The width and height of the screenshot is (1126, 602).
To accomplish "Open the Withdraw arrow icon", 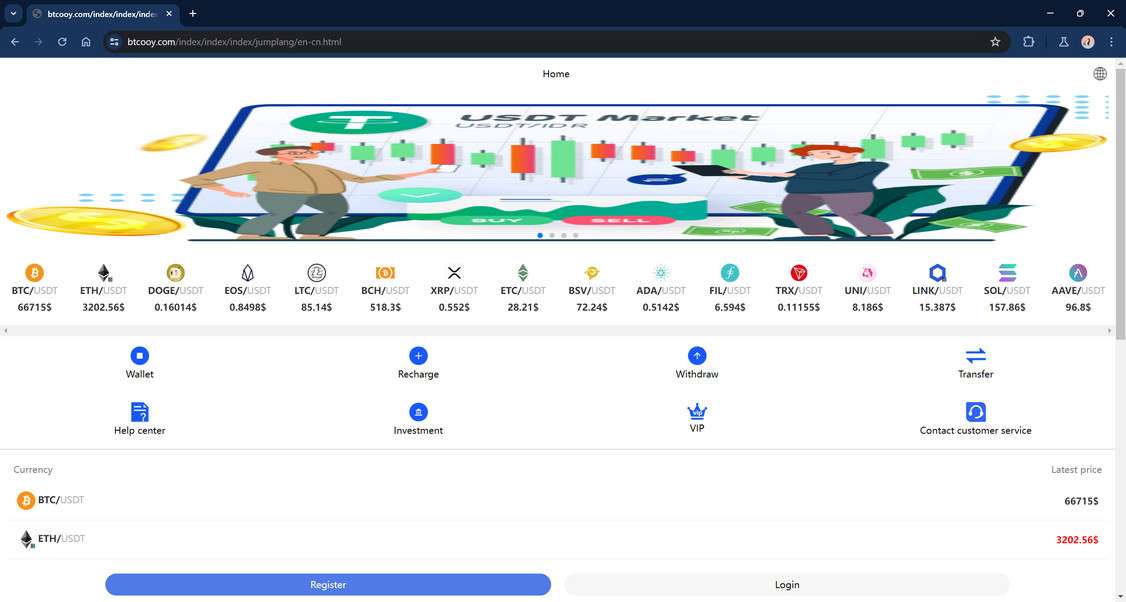I will (697, 356).
